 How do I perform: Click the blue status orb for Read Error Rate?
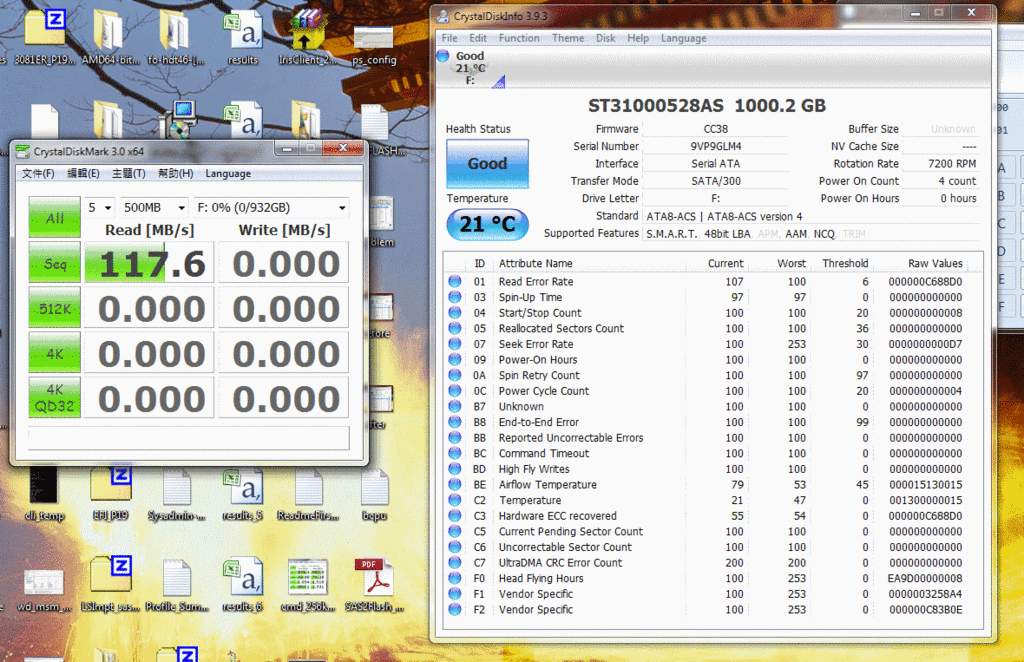(x=455, y=282)
